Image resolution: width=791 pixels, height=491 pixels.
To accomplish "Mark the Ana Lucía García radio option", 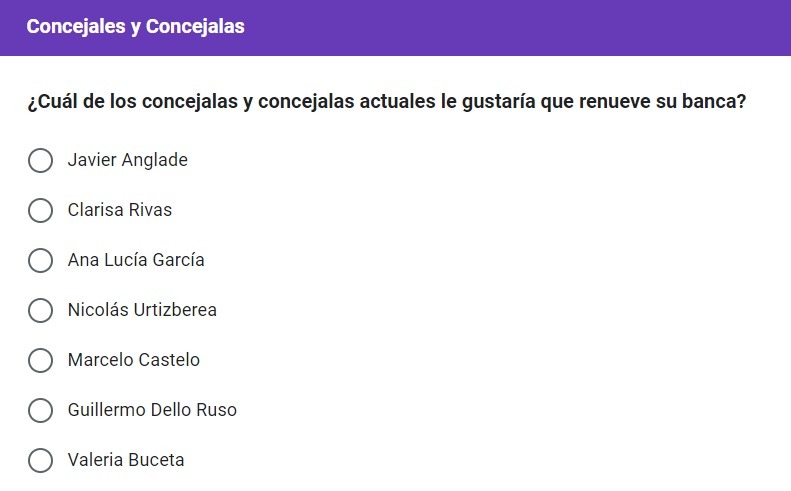I will (x=40, y=260).
